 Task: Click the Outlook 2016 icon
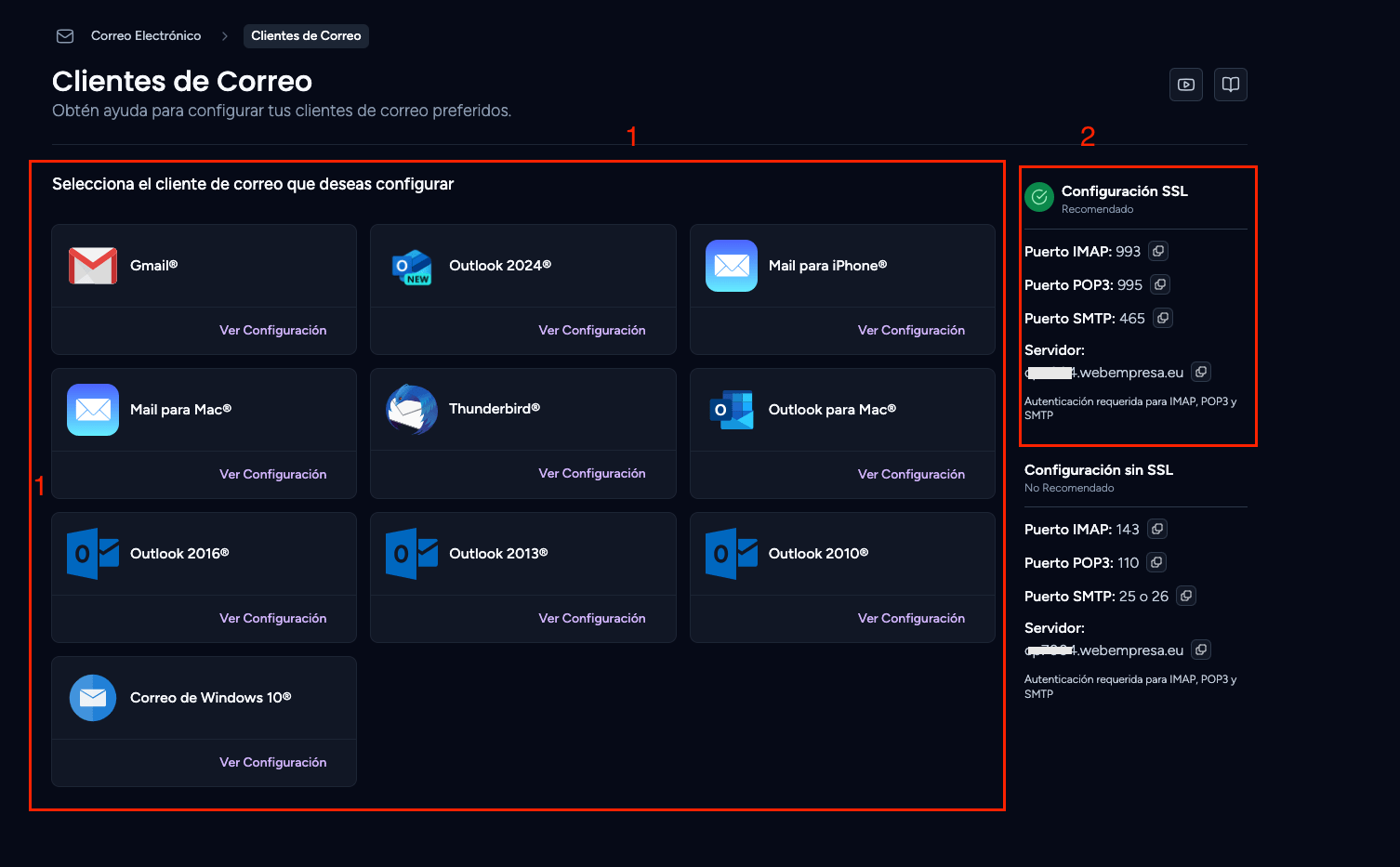[93, 554]
